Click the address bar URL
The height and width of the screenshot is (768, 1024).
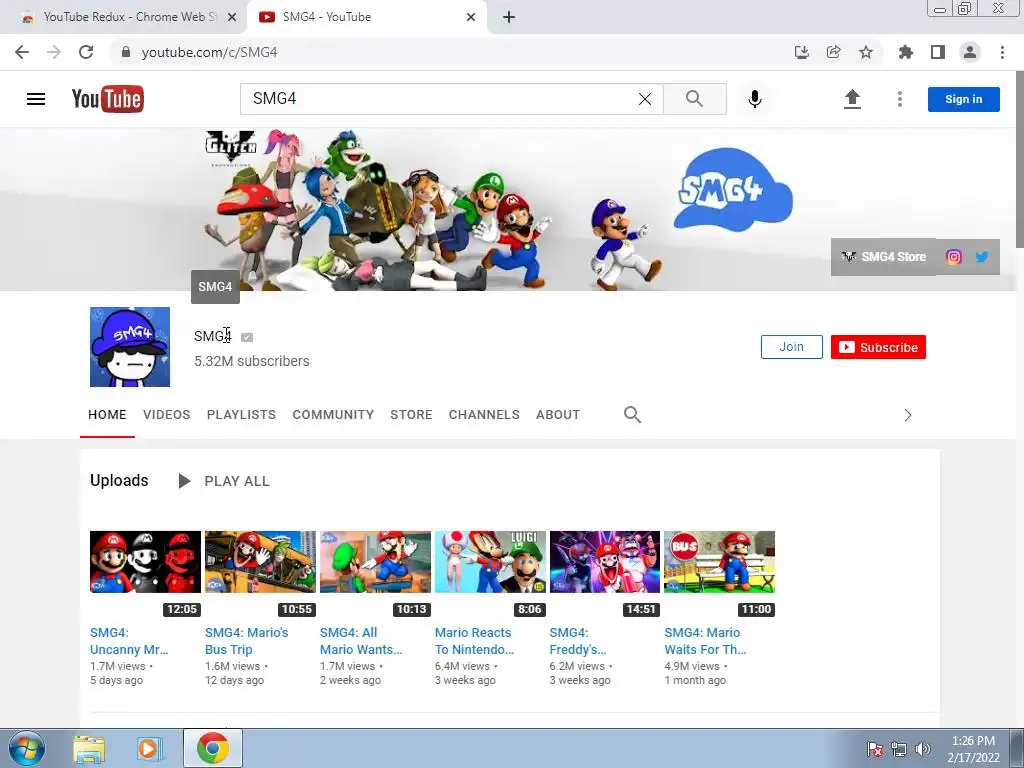pyautogui.click(x=209, y=52)
